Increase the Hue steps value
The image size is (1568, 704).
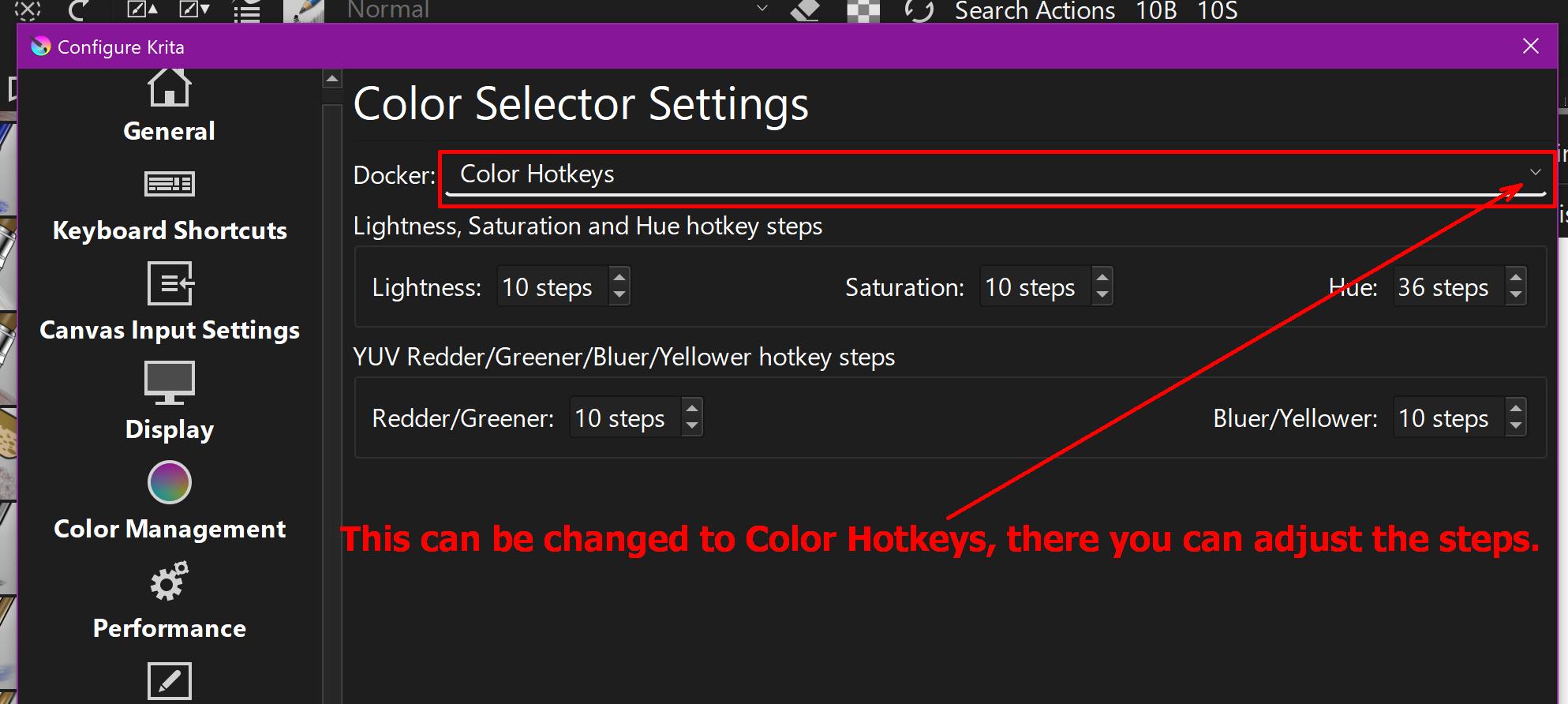[x=1515, y=277]
